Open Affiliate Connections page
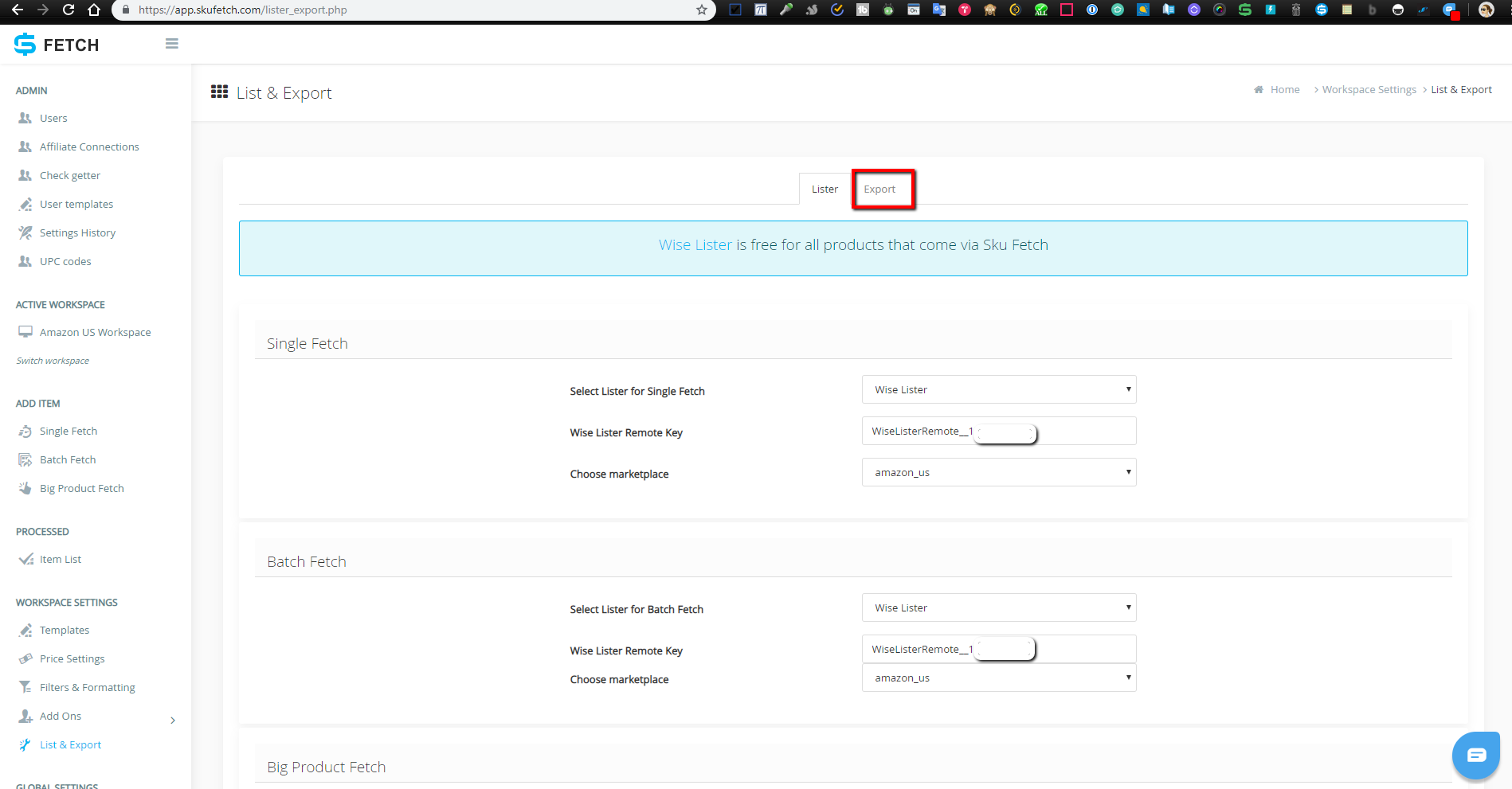 (x=89, y=146)
